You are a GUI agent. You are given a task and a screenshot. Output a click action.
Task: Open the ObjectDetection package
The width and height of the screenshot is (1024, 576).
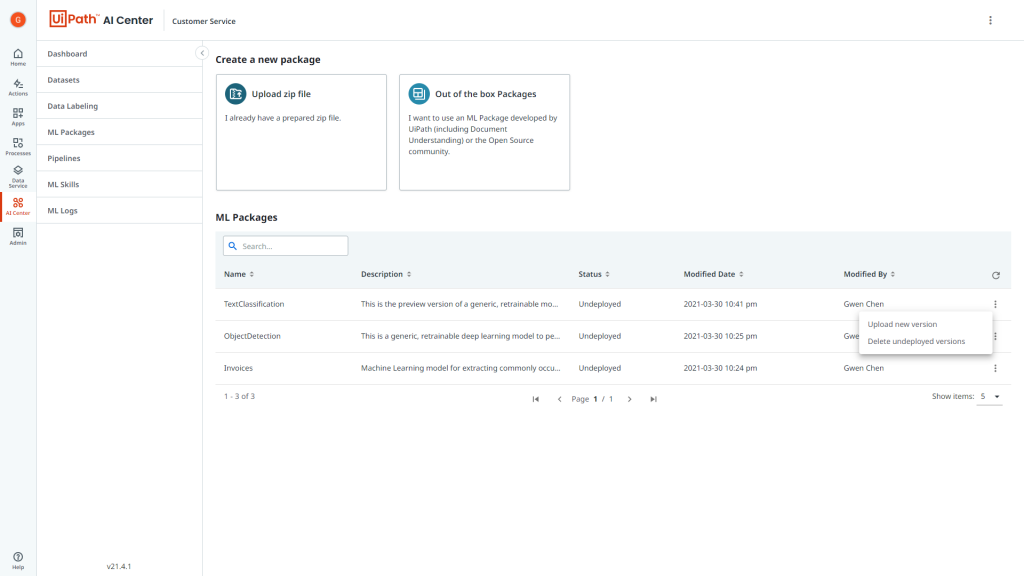(252, 336)
